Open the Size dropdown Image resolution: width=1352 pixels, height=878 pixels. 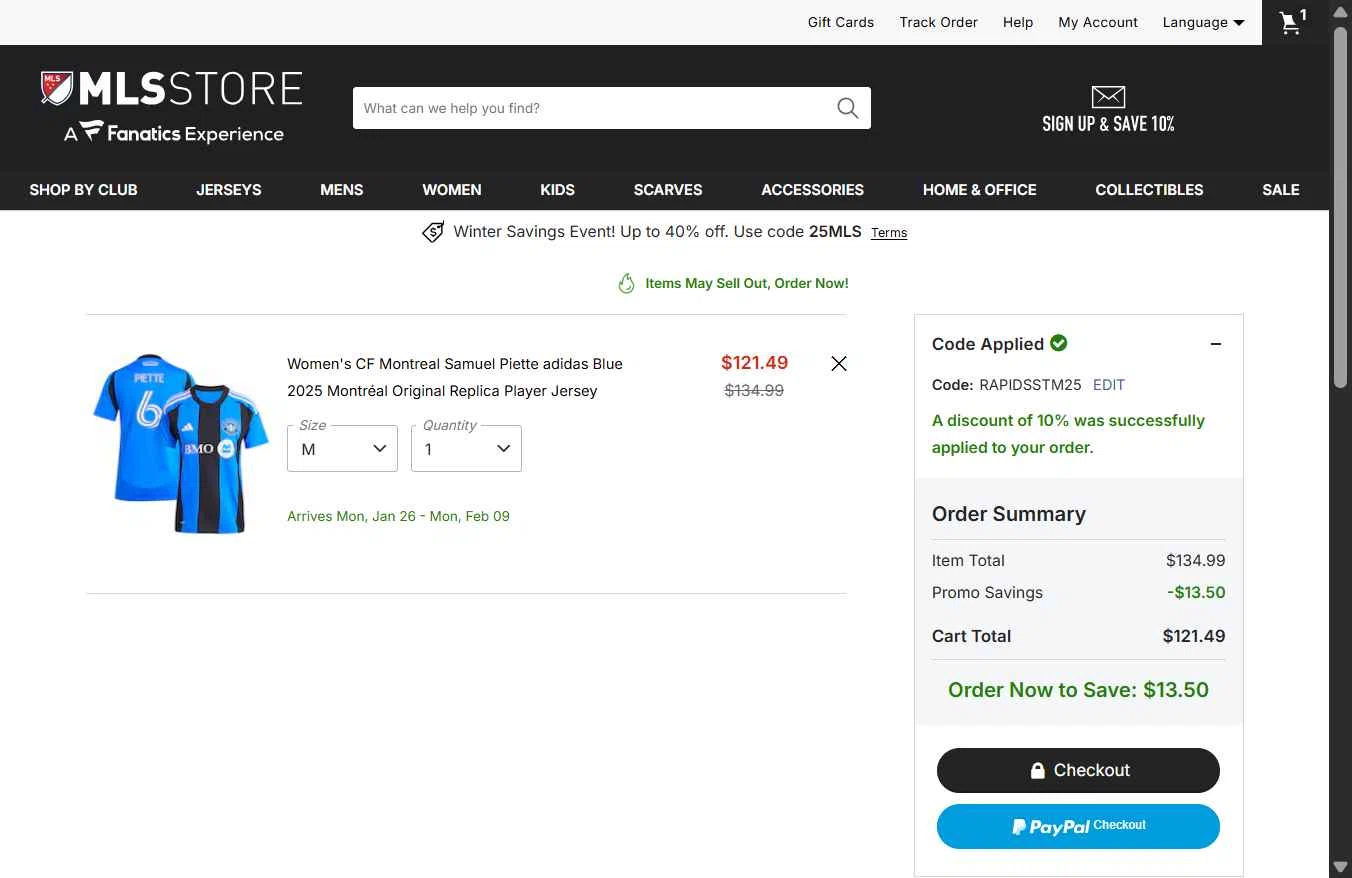[x=342, y=448]
